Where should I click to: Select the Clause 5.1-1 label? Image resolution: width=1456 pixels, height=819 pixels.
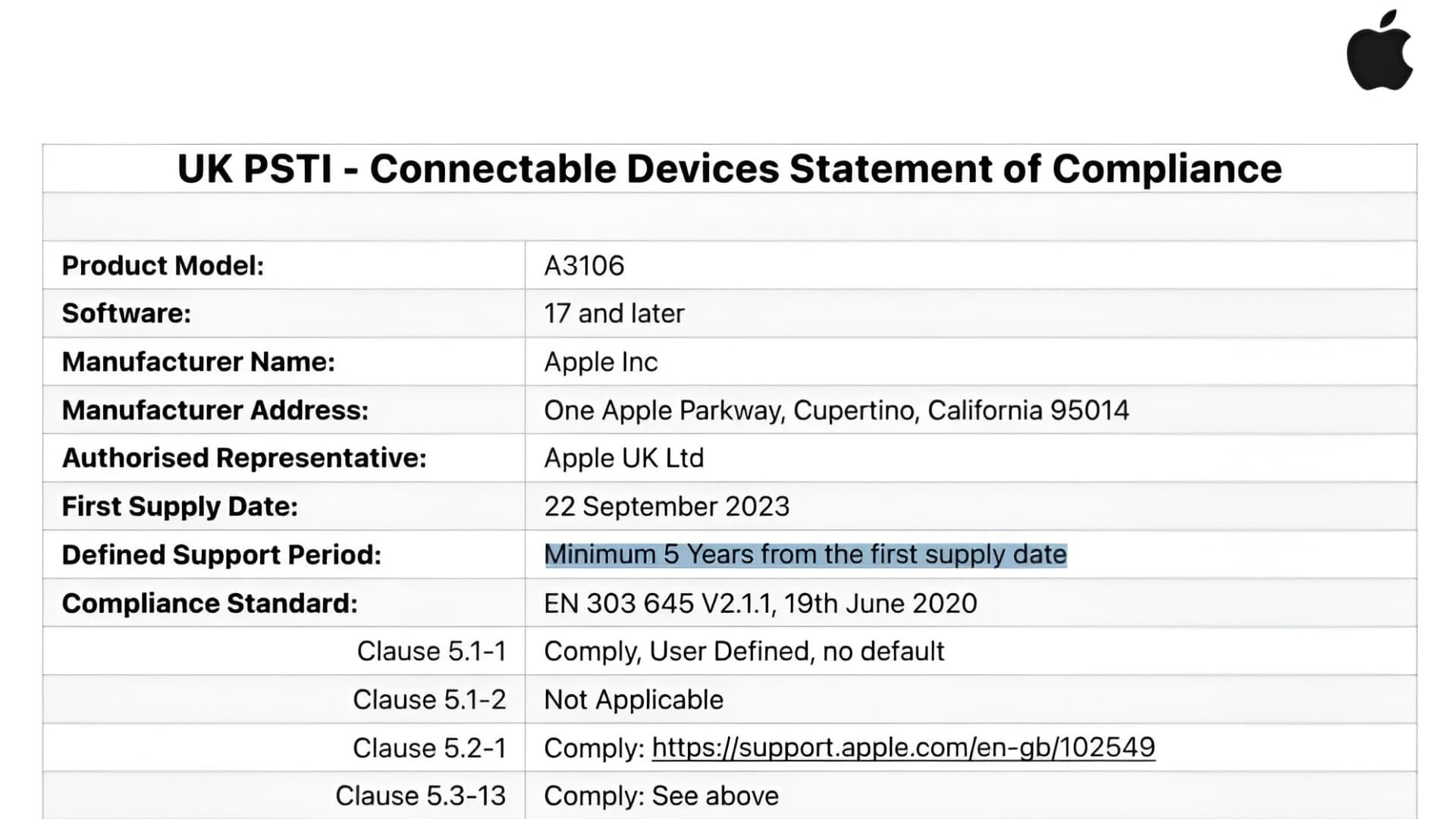431,651
